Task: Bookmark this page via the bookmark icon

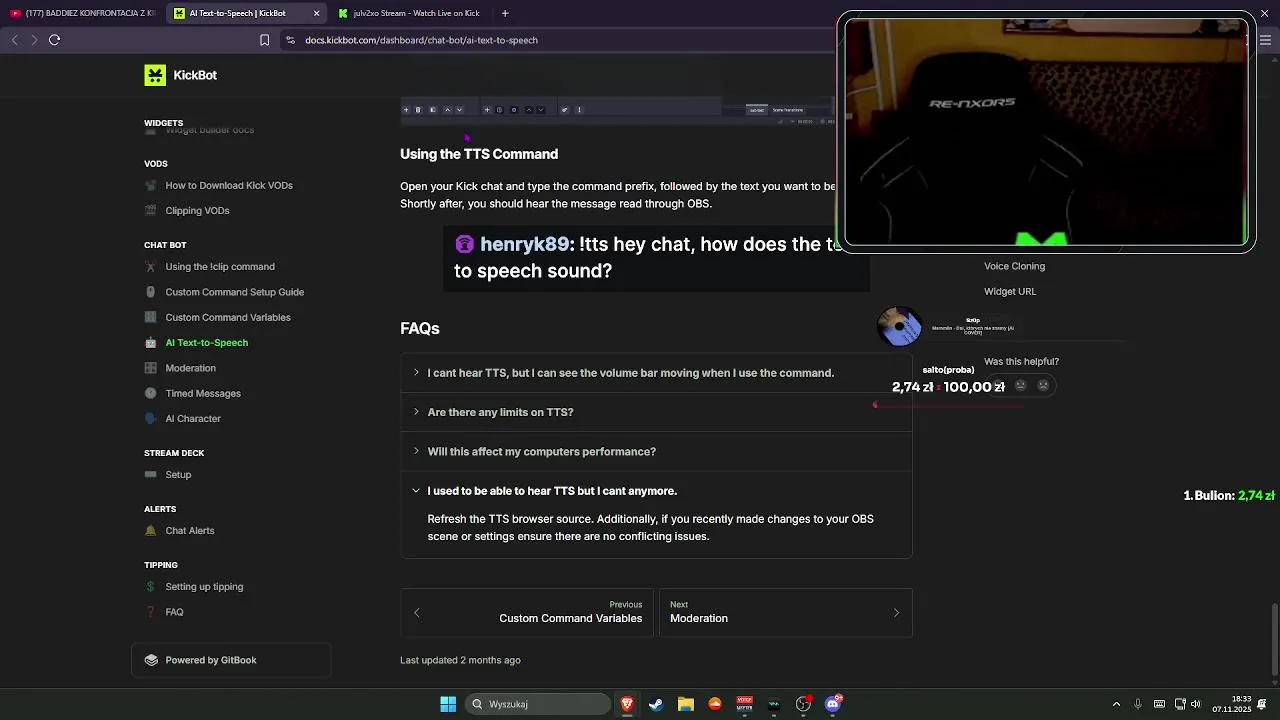Action: (264, 40)
